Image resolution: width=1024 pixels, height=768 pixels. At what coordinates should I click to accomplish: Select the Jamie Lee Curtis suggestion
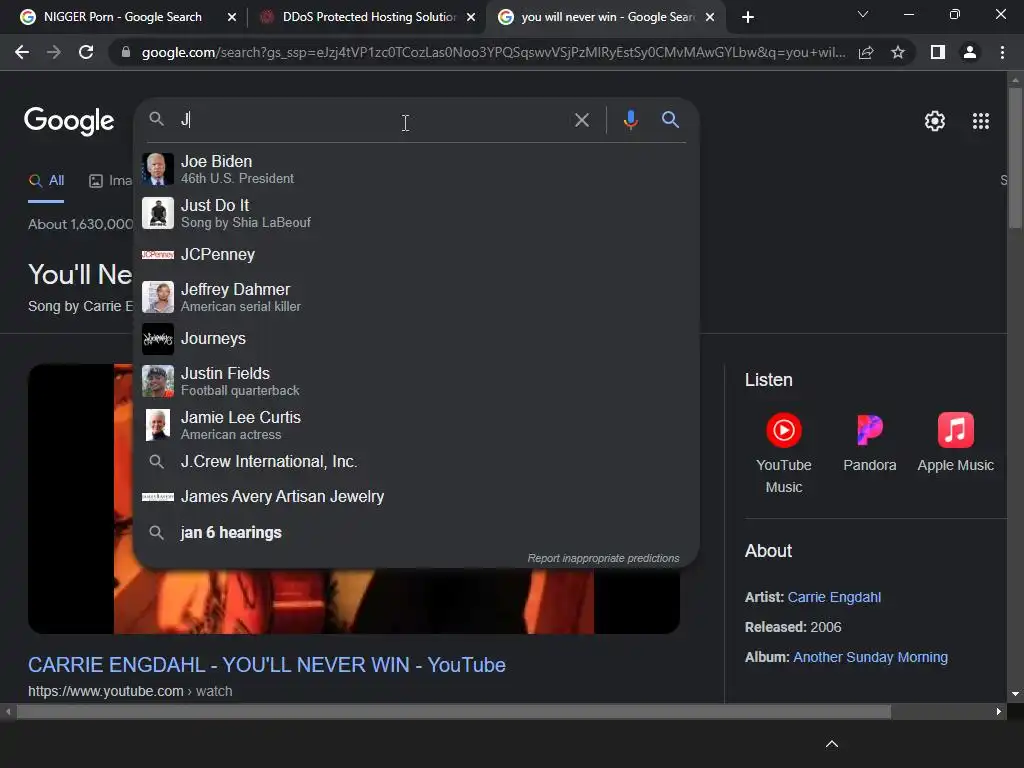tap(416, 425)
